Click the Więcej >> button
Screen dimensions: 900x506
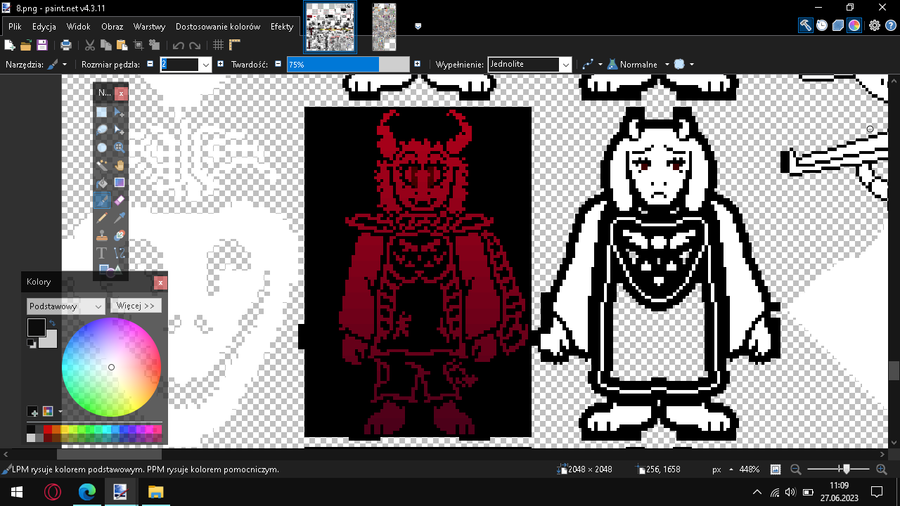pyautogui.click(x=135, y=306)
